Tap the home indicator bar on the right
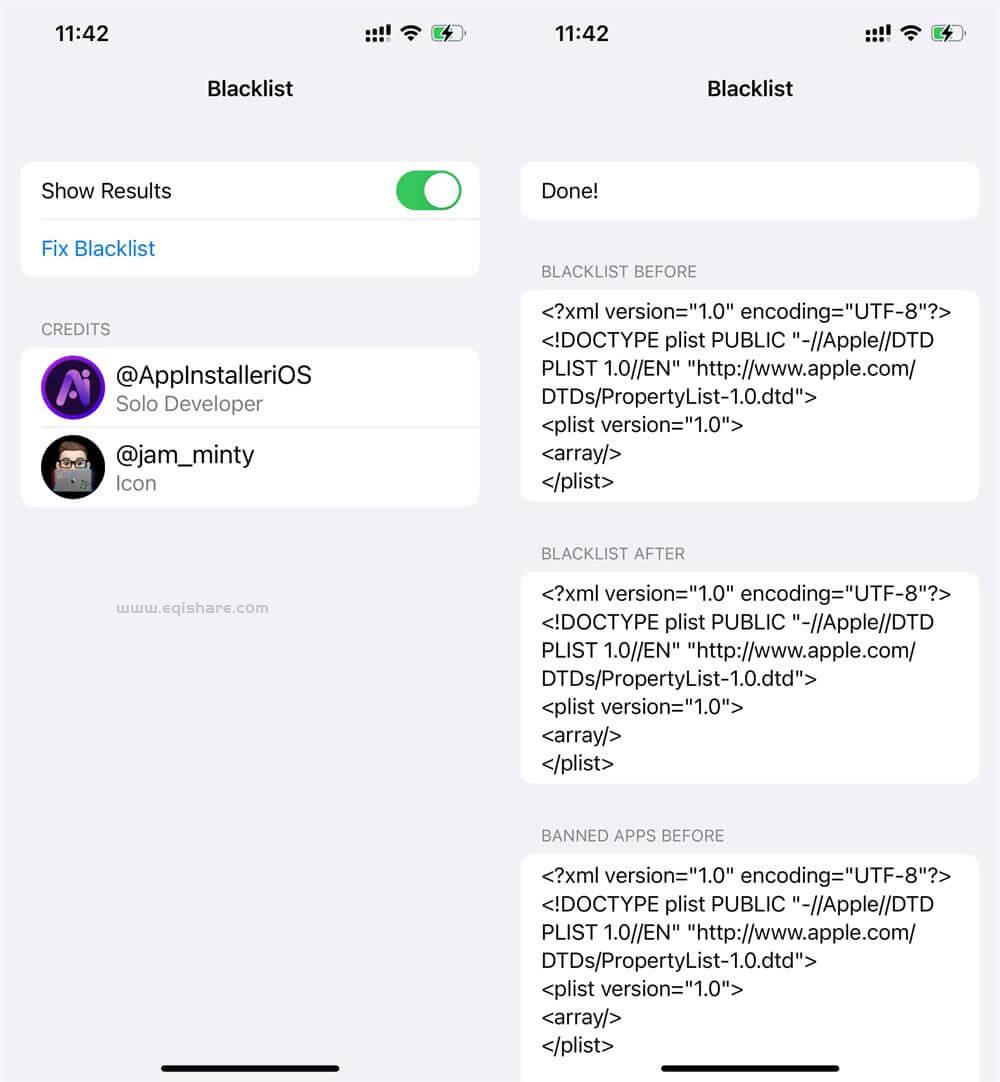Screen dimensions: 1000x1082 (x=748, y=1068)
